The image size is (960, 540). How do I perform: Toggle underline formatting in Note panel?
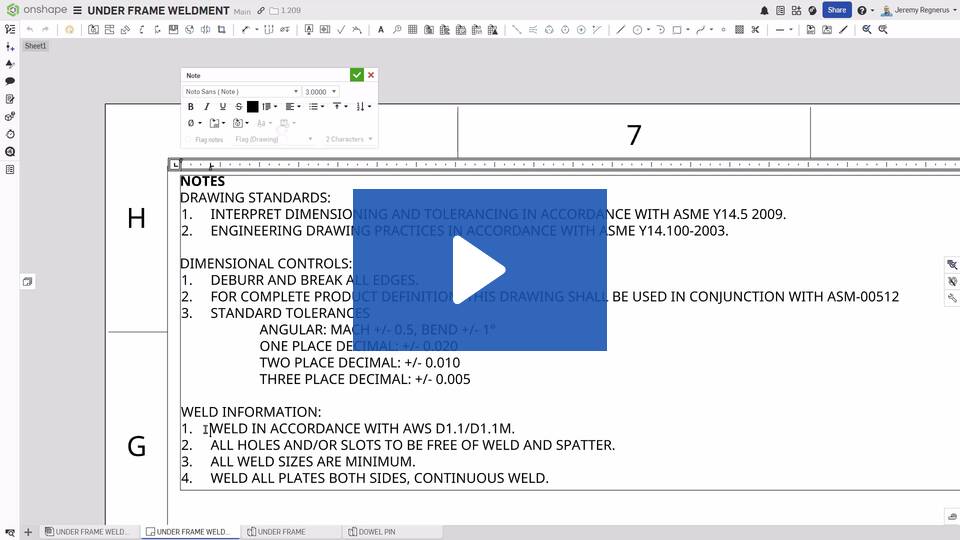(223, 107)
